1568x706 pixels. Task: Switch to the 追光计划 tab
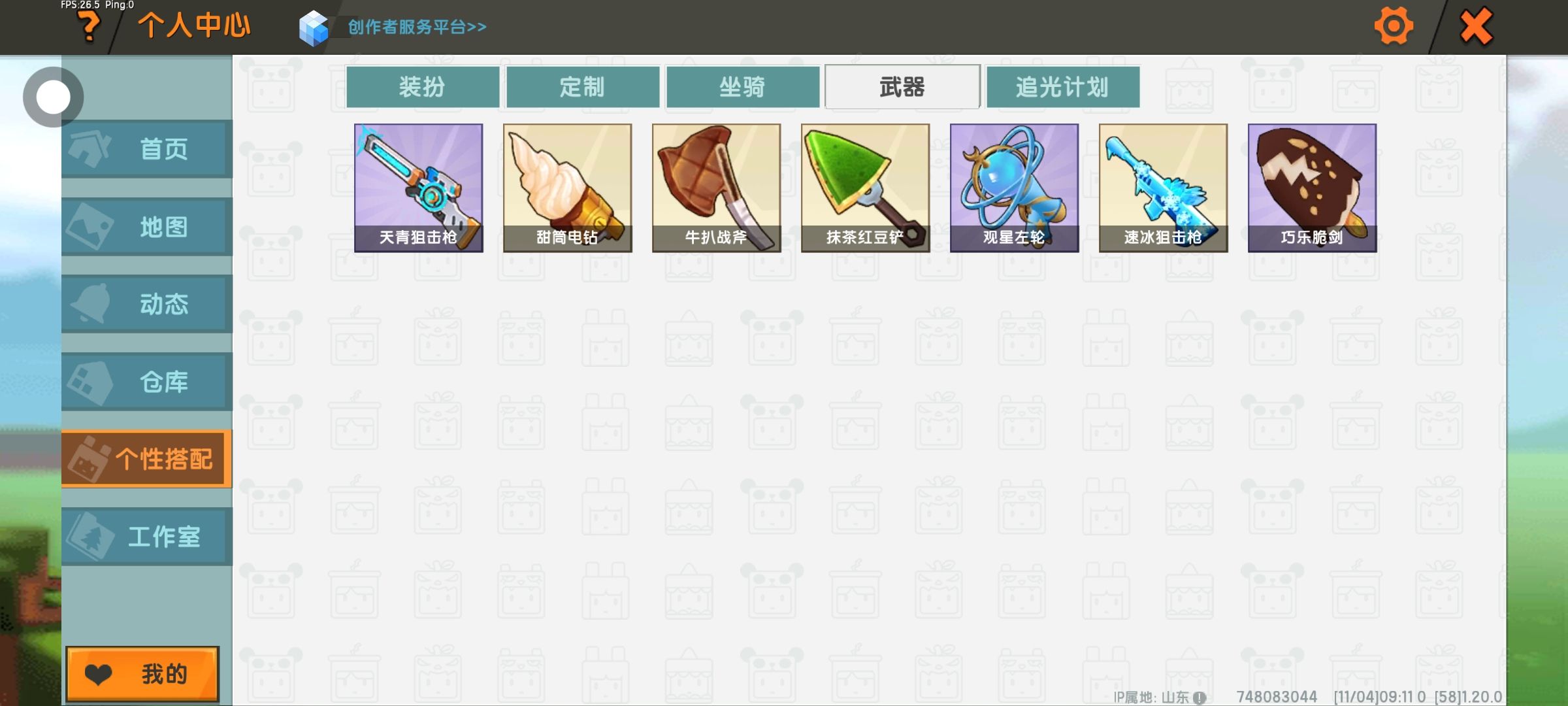(x=1063, y=87)
